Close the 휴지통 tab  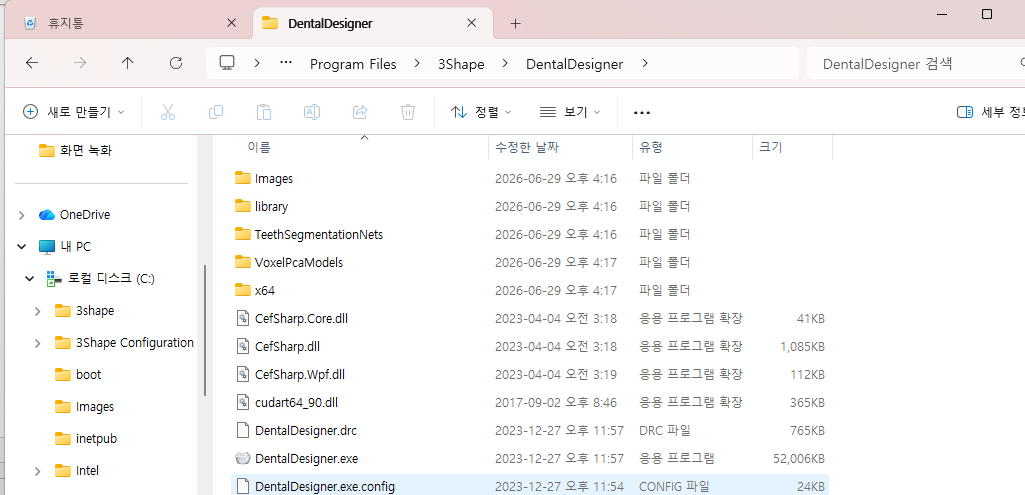(231, 23)
